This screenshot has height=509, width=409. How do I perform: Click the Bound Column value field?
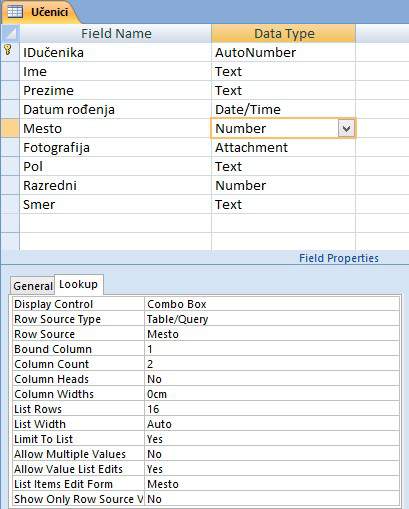272,349
